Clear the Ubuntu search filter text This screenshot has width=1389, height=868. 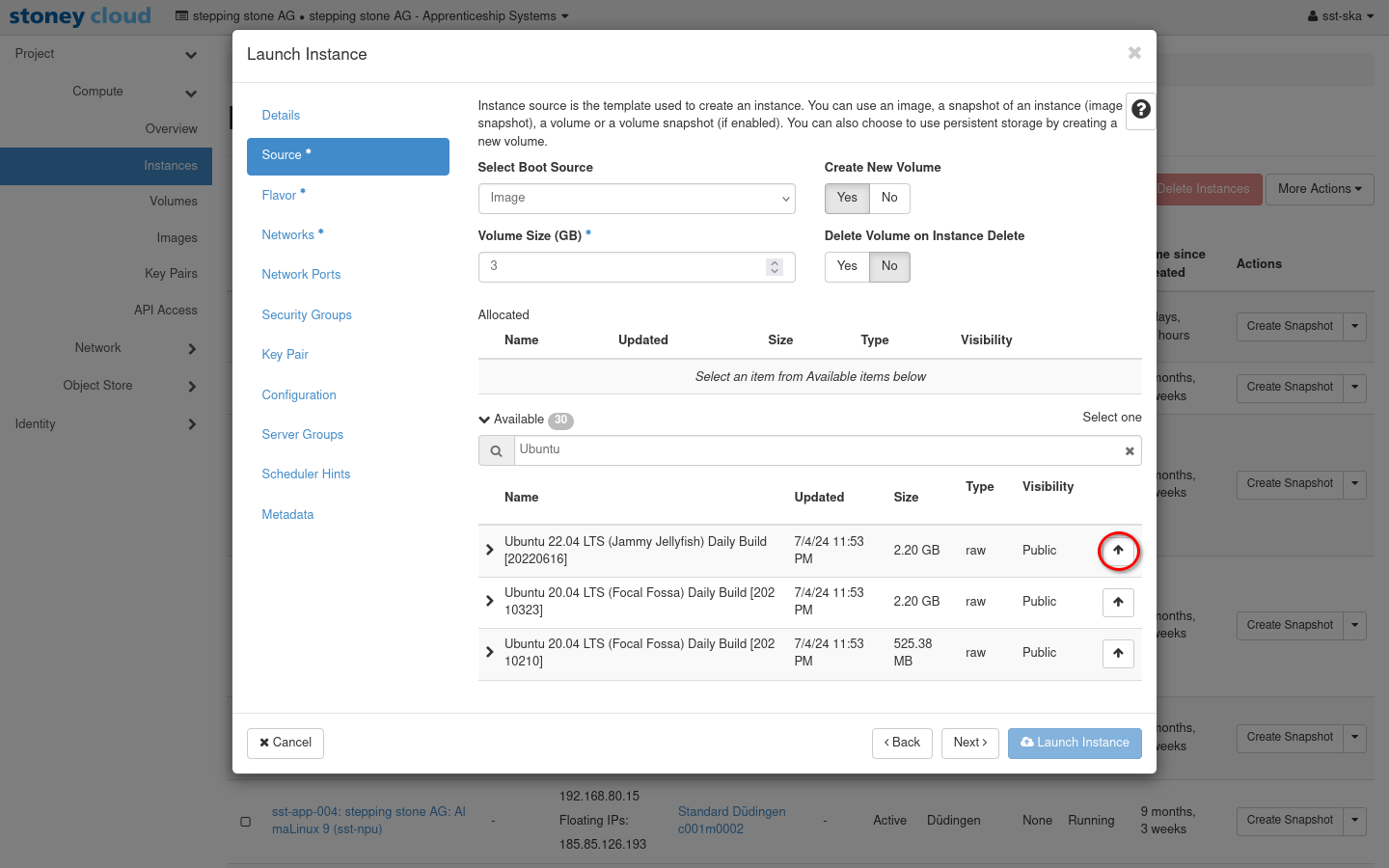point(1129,451)
